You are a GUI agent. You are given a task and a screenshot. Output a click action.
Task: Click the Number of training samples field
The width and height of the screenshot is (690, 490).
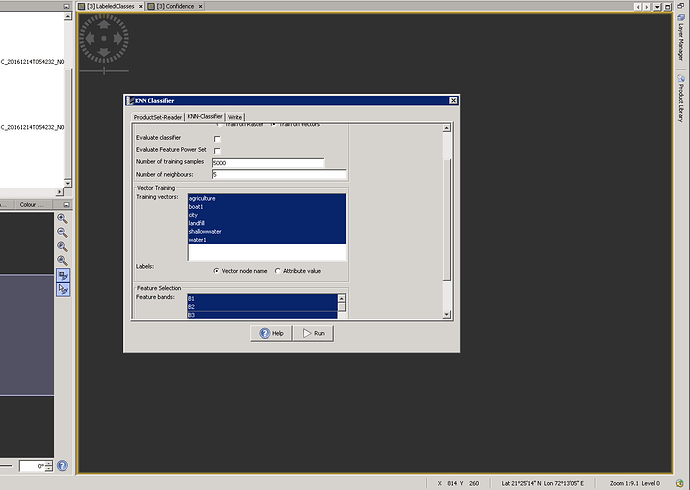click(x=268, y=163)
